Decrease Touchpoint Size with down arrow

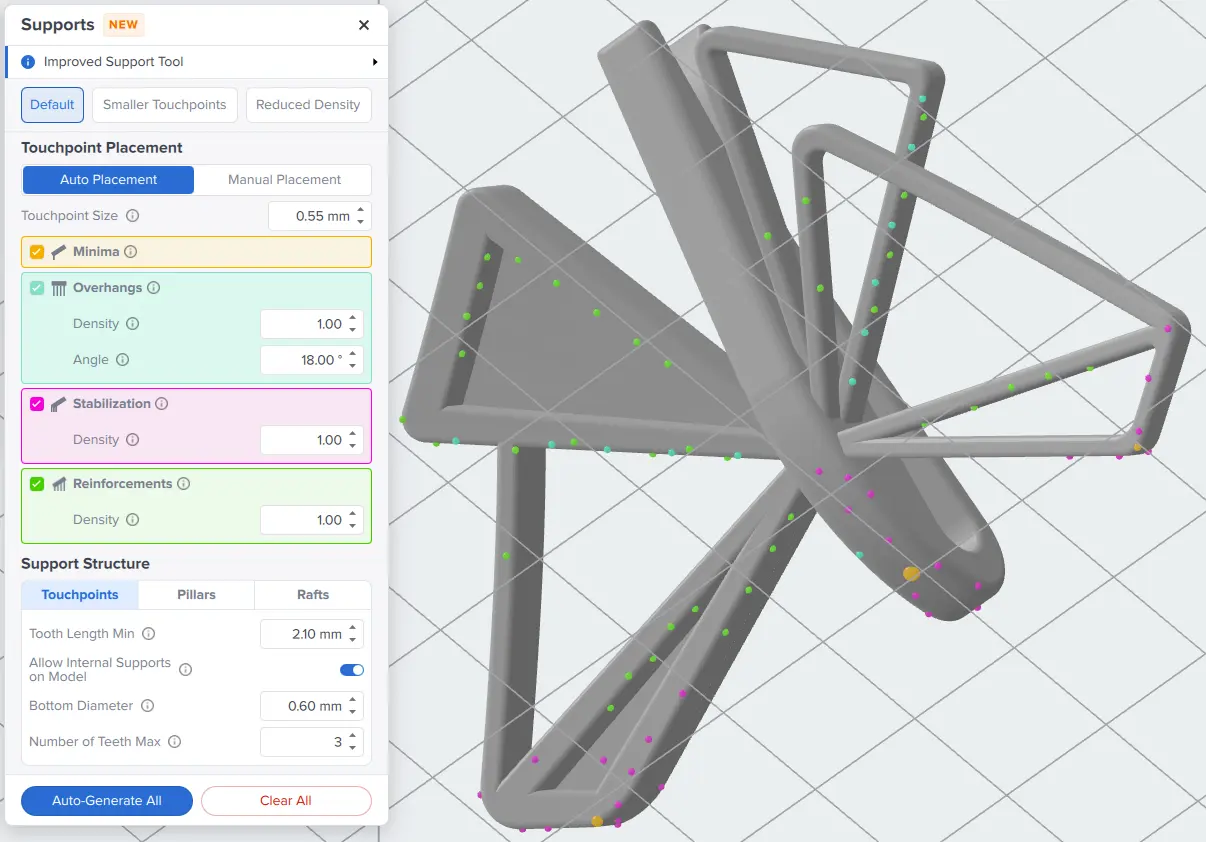[x=360, y=221]
